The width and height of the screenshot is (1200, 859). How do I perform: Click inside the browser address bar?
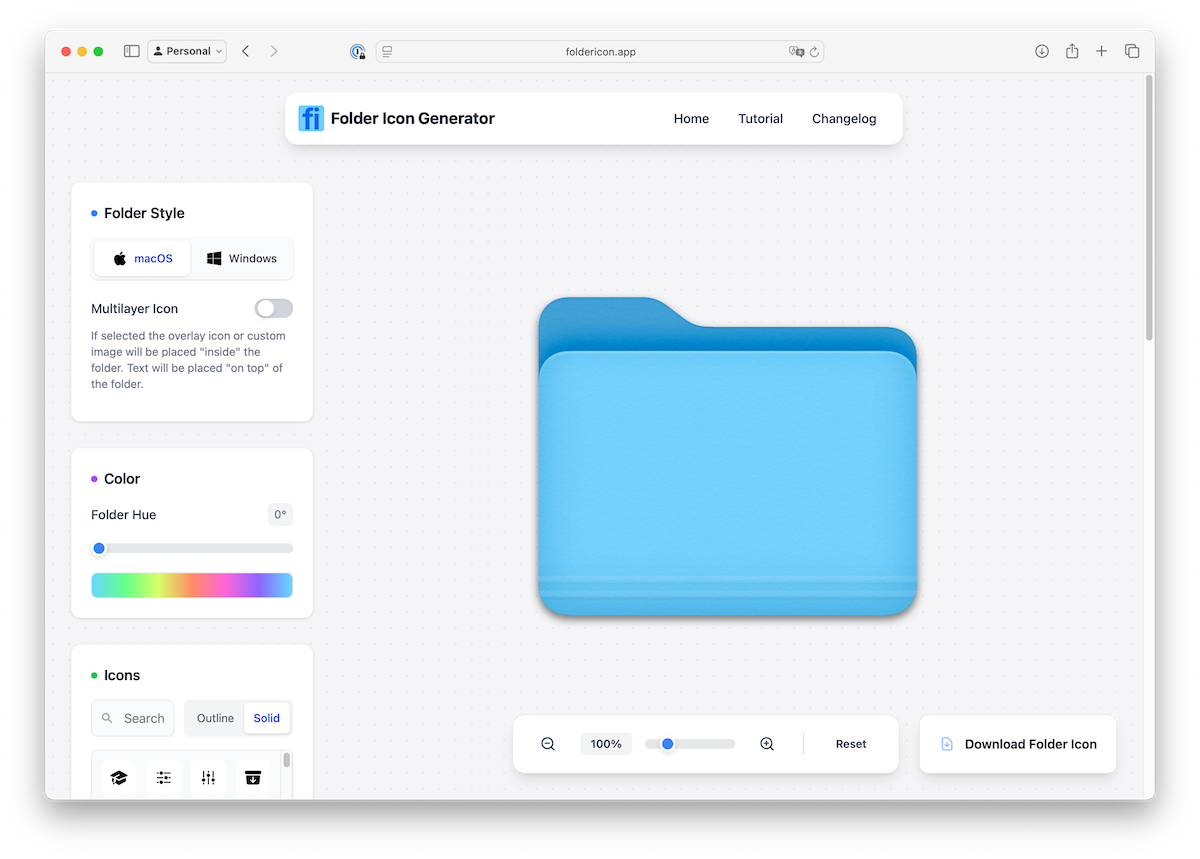[600, 50]
